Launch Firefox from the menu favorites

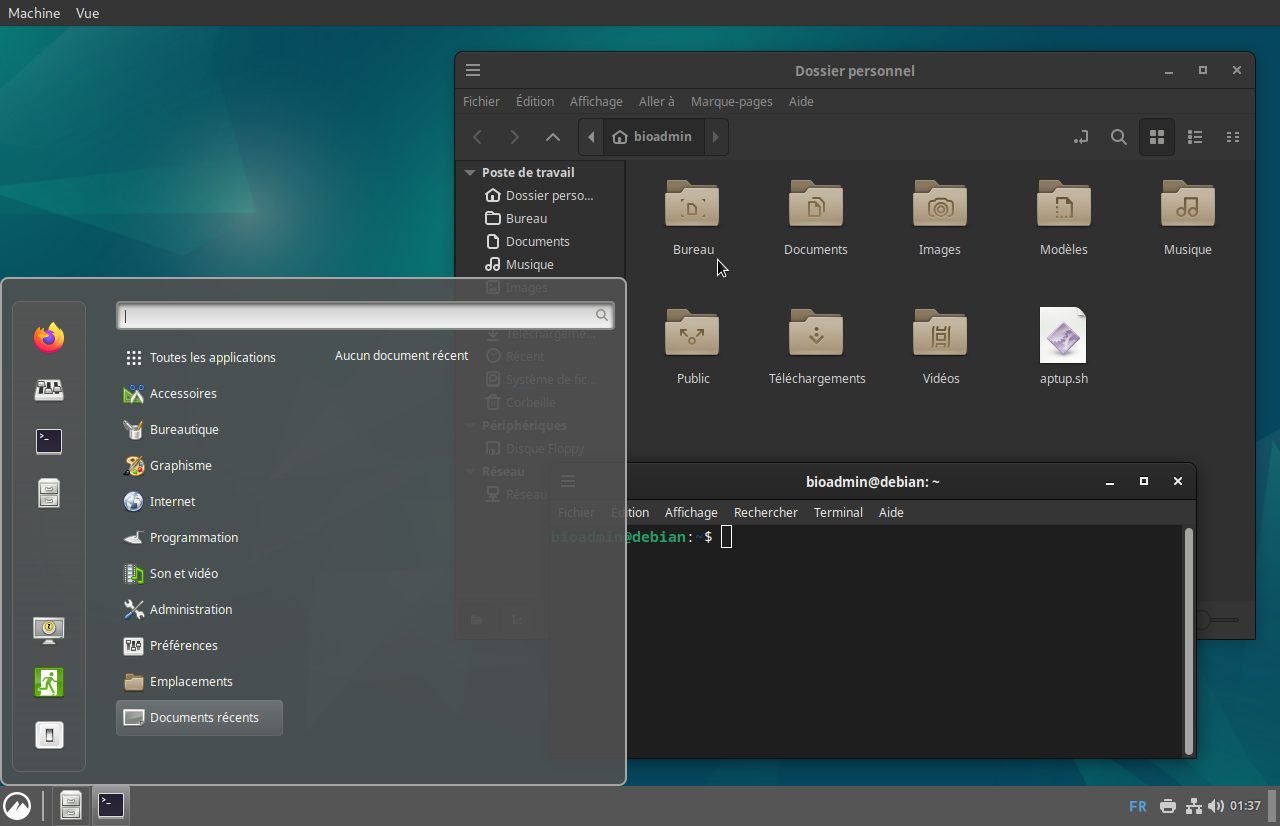[49, 338]
